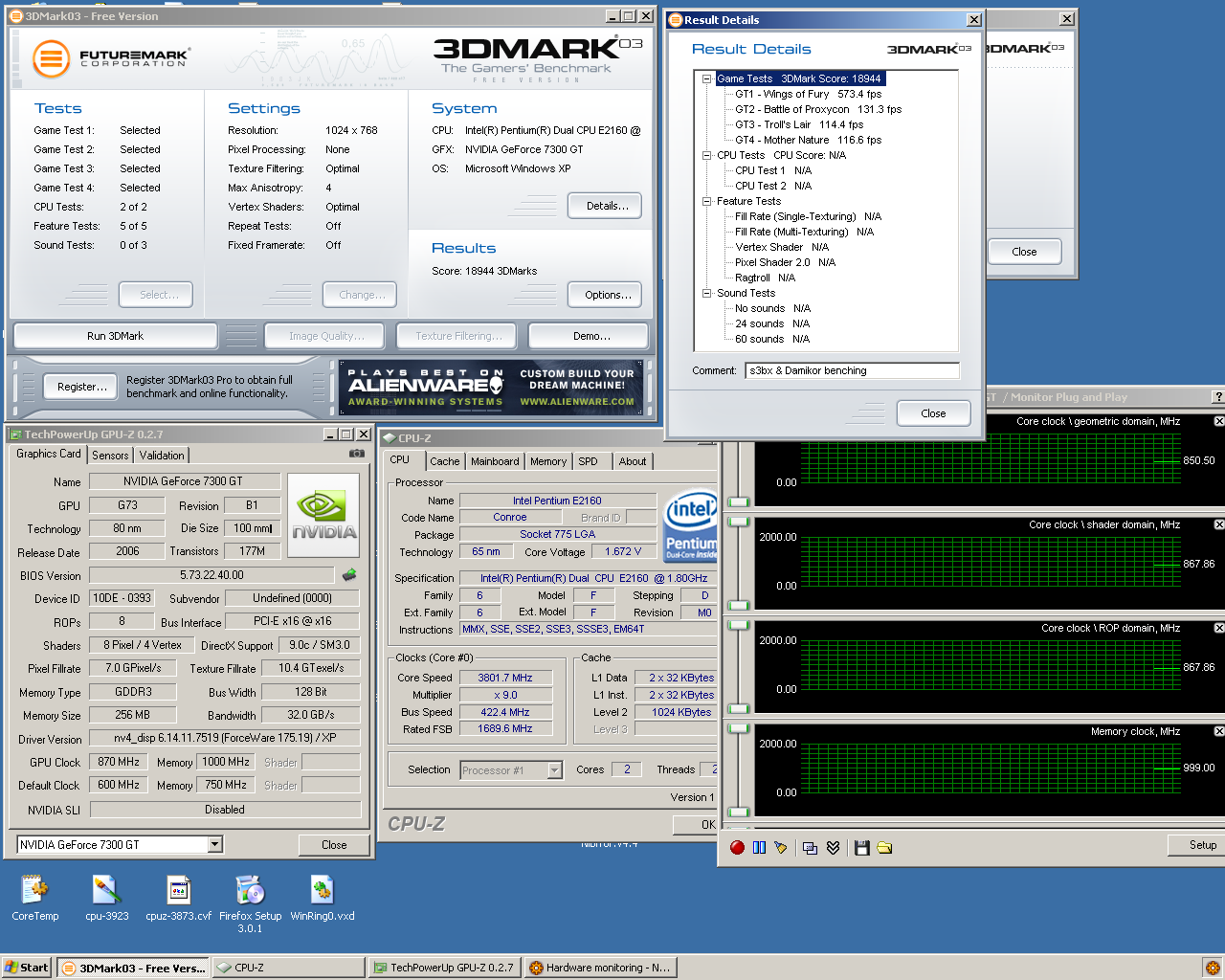Select the Pixel Shader 2.0 row
This screenshot has height=980, width=1225.
pyautogui.click(x=785, y=262)
